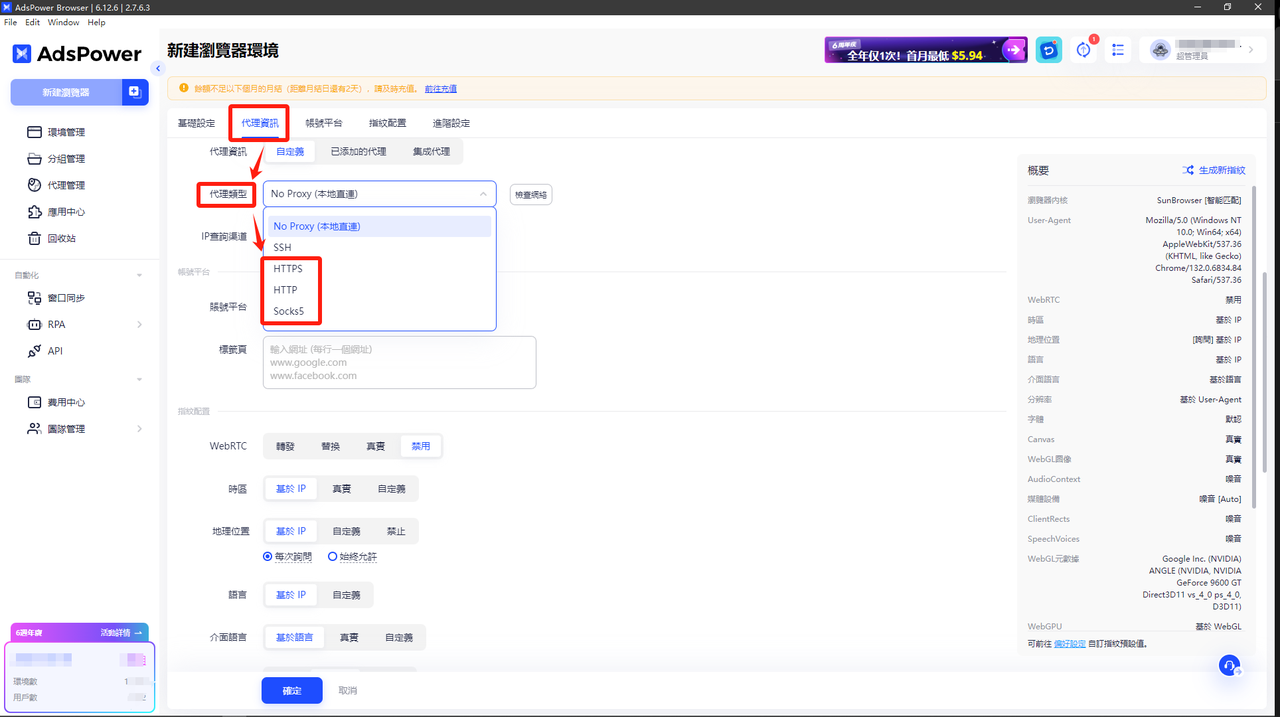
Task: Set WebRTC option to 禁用
Action: pos(420,446)
